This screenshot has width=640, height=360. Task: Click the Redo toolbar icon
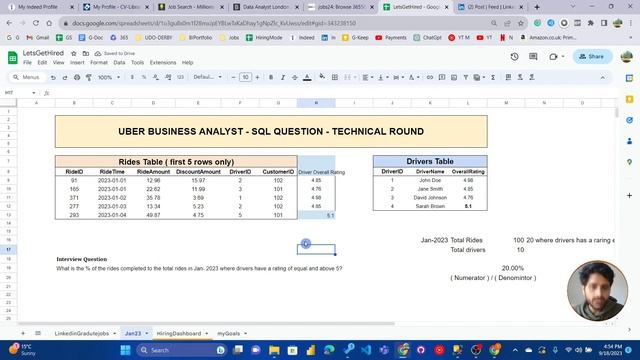click(x=65, y=77)
